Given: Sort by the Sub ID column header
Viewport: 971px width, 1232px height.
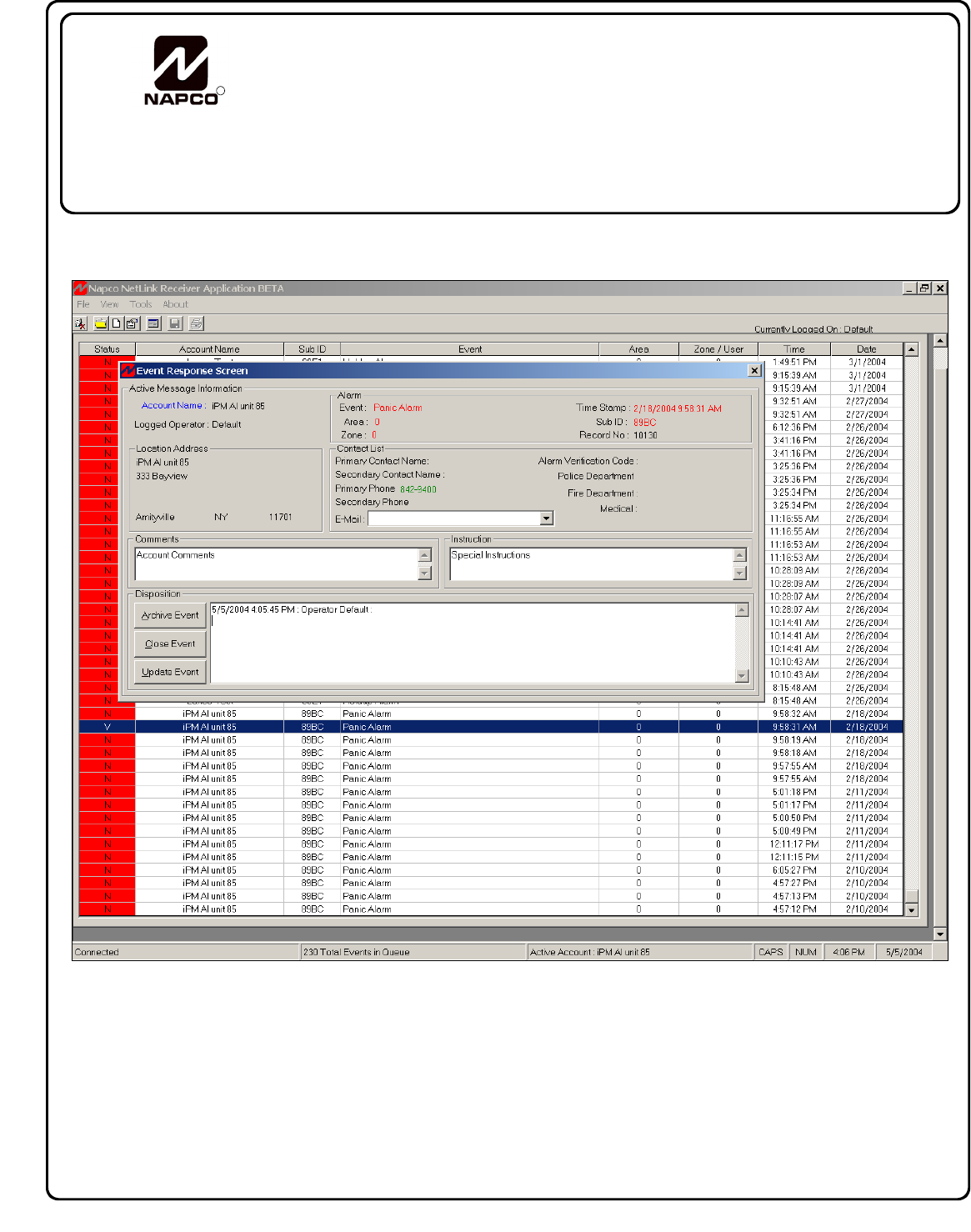Looking at the screenshot, I should pyautogui.click(x=313, y=349).
